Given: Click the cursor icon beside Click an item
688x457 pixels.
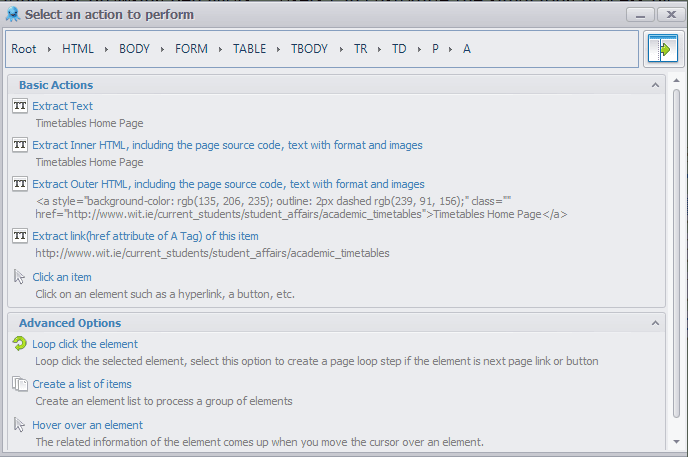Looking at the screenshot, I should pyautogui.click(x=19, y=277).
